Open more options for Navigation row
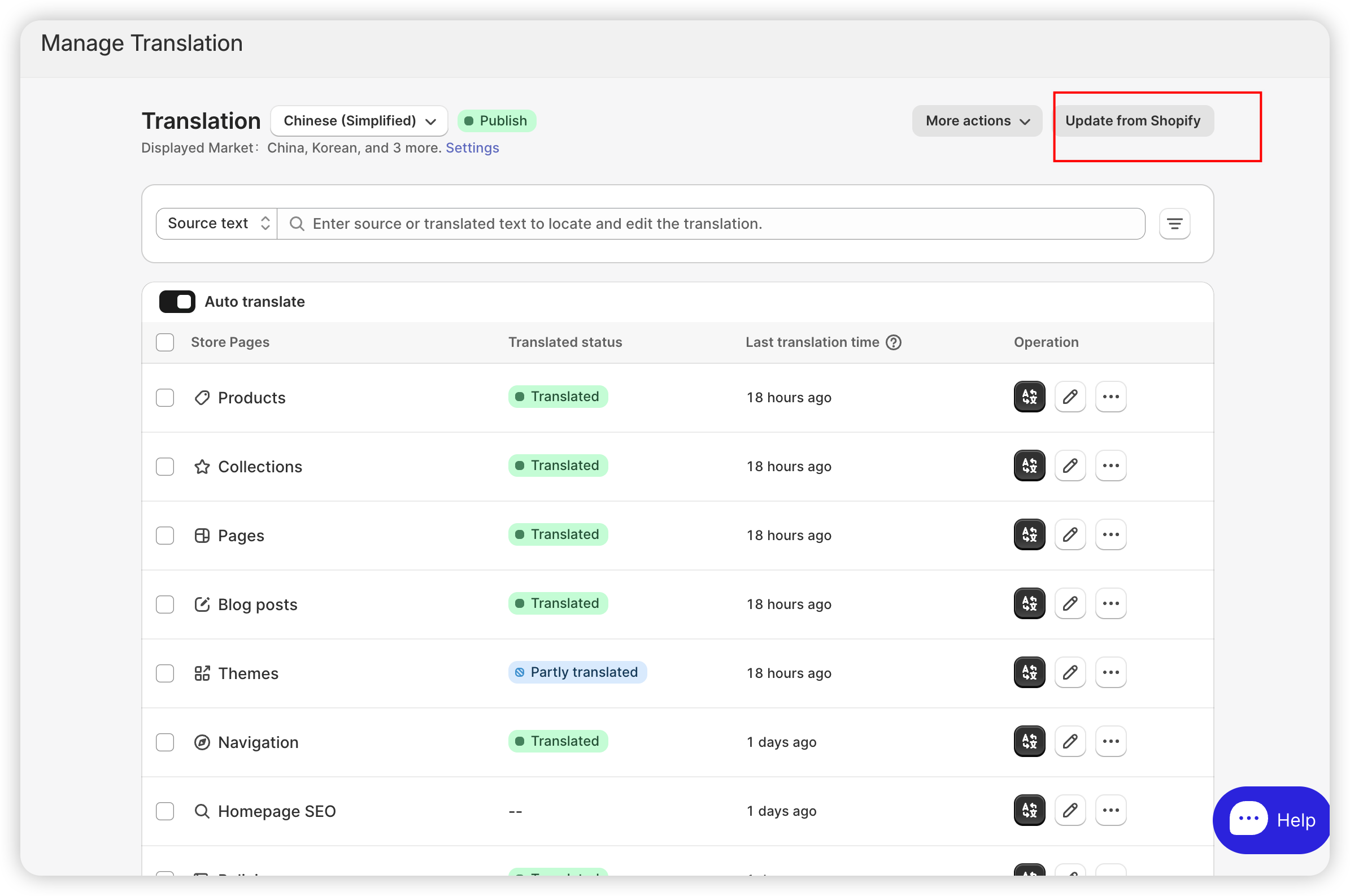Screen dimensions: 1350x896 pos(1110,741)
